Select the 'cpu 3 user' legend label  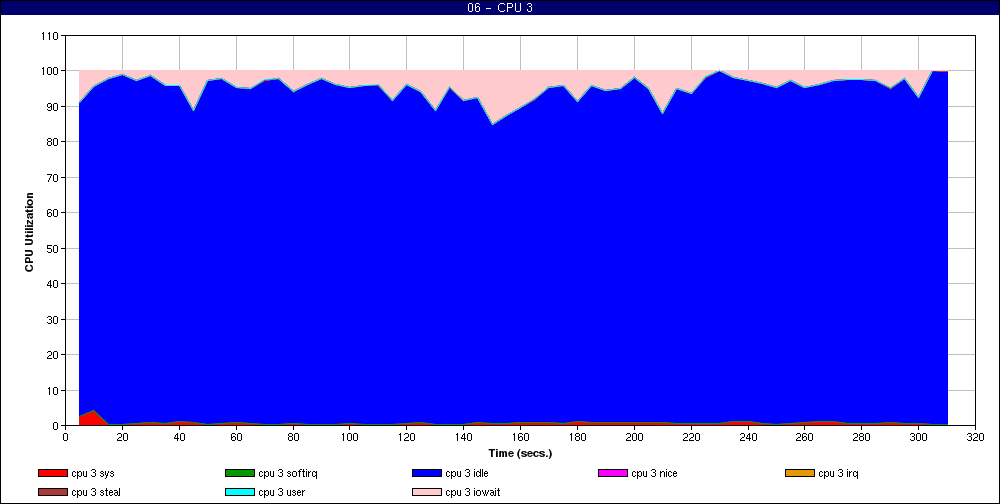click(282, 493)
